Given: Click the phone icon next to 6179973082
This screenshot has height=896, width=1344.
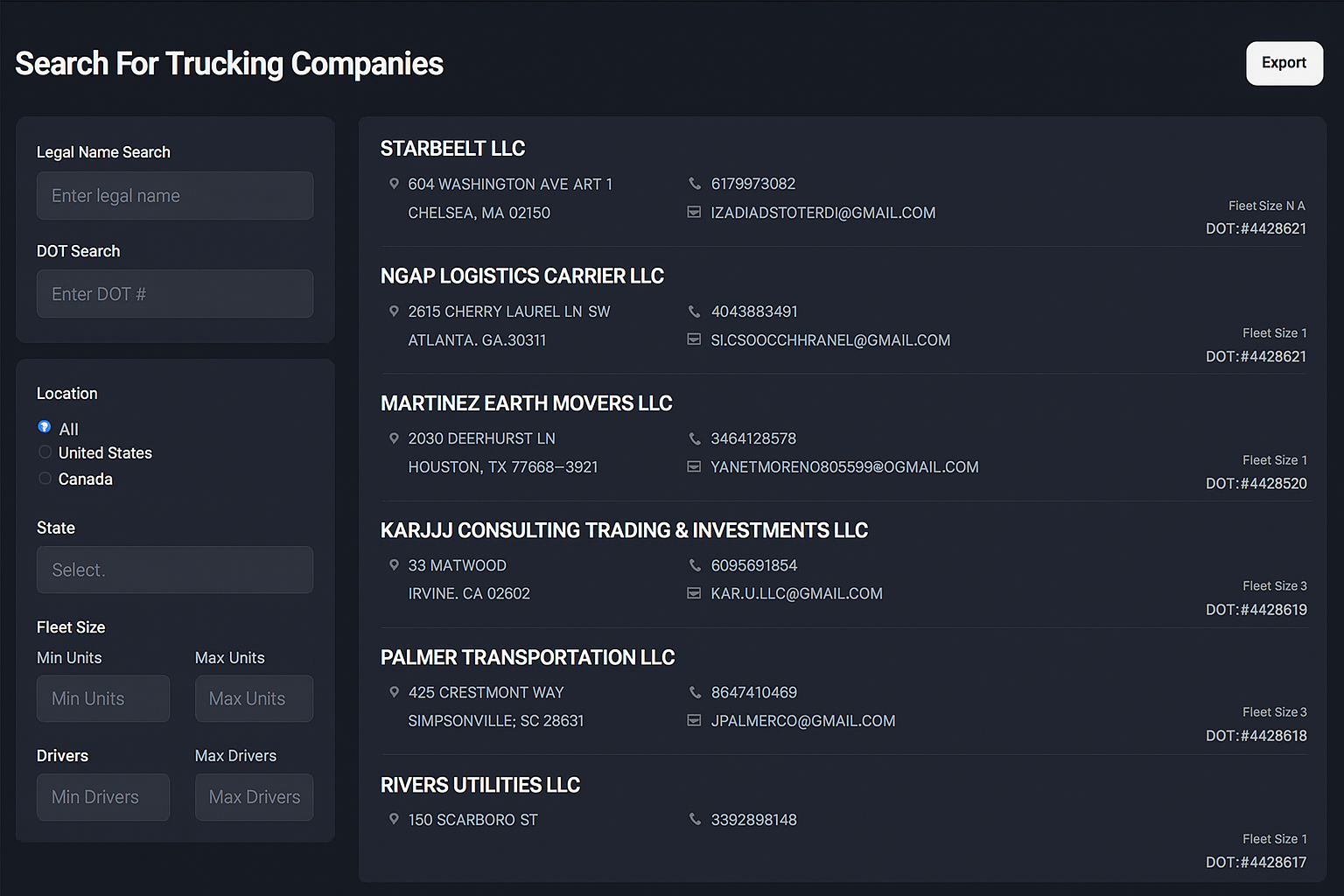Looking at the screenshot, I should click(695, 184).
